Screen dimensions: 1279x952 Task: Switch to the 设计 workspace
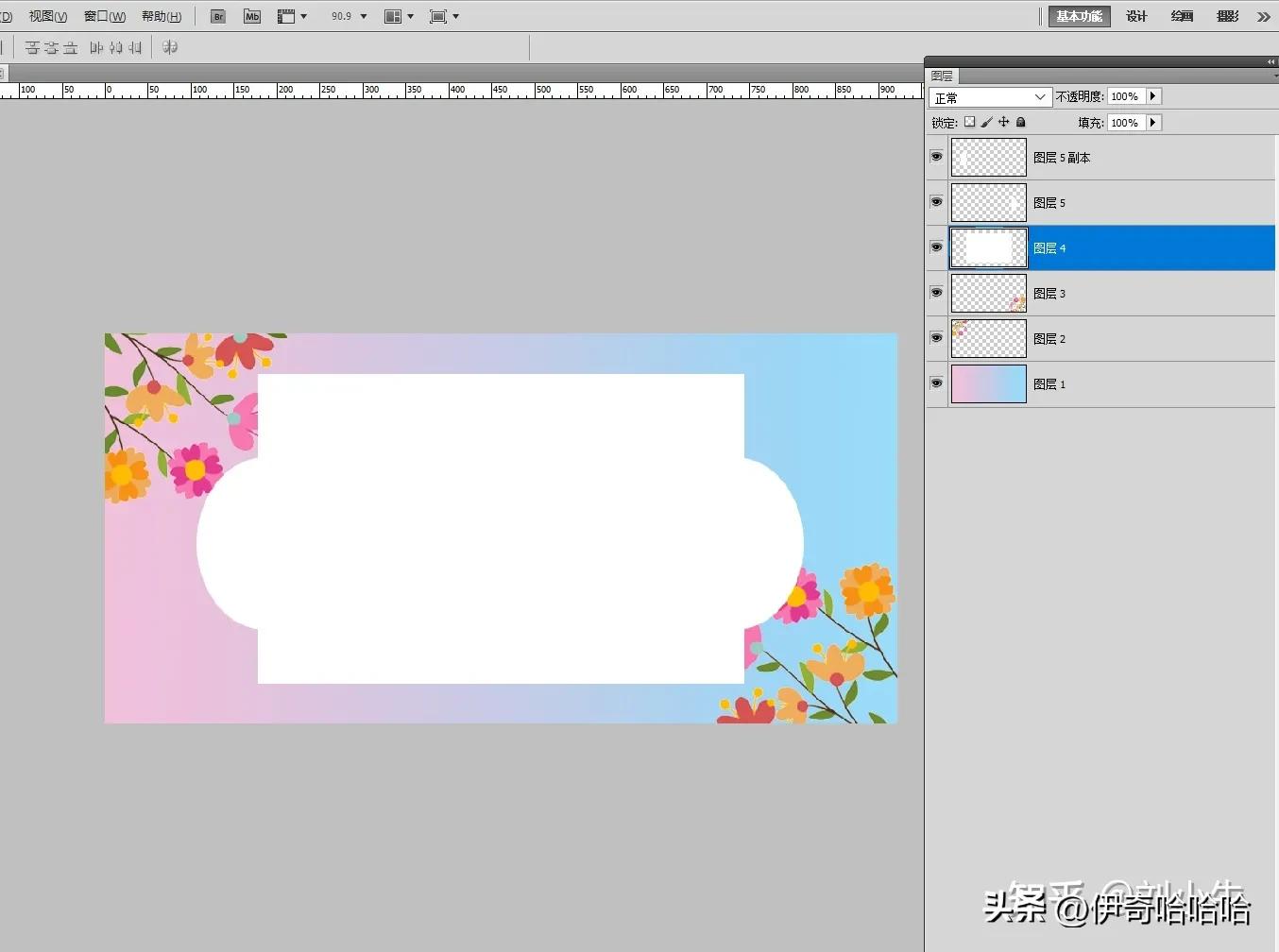(1136, 17)
